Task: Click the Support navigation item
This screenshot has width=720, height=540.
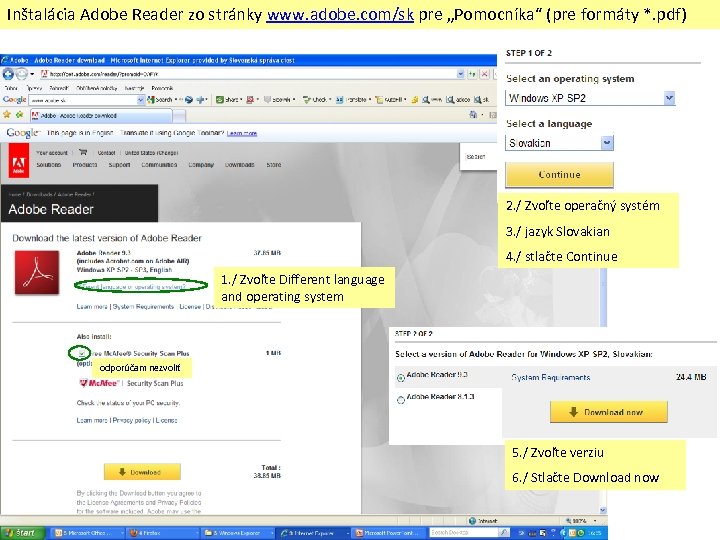Action: (119, 164)
